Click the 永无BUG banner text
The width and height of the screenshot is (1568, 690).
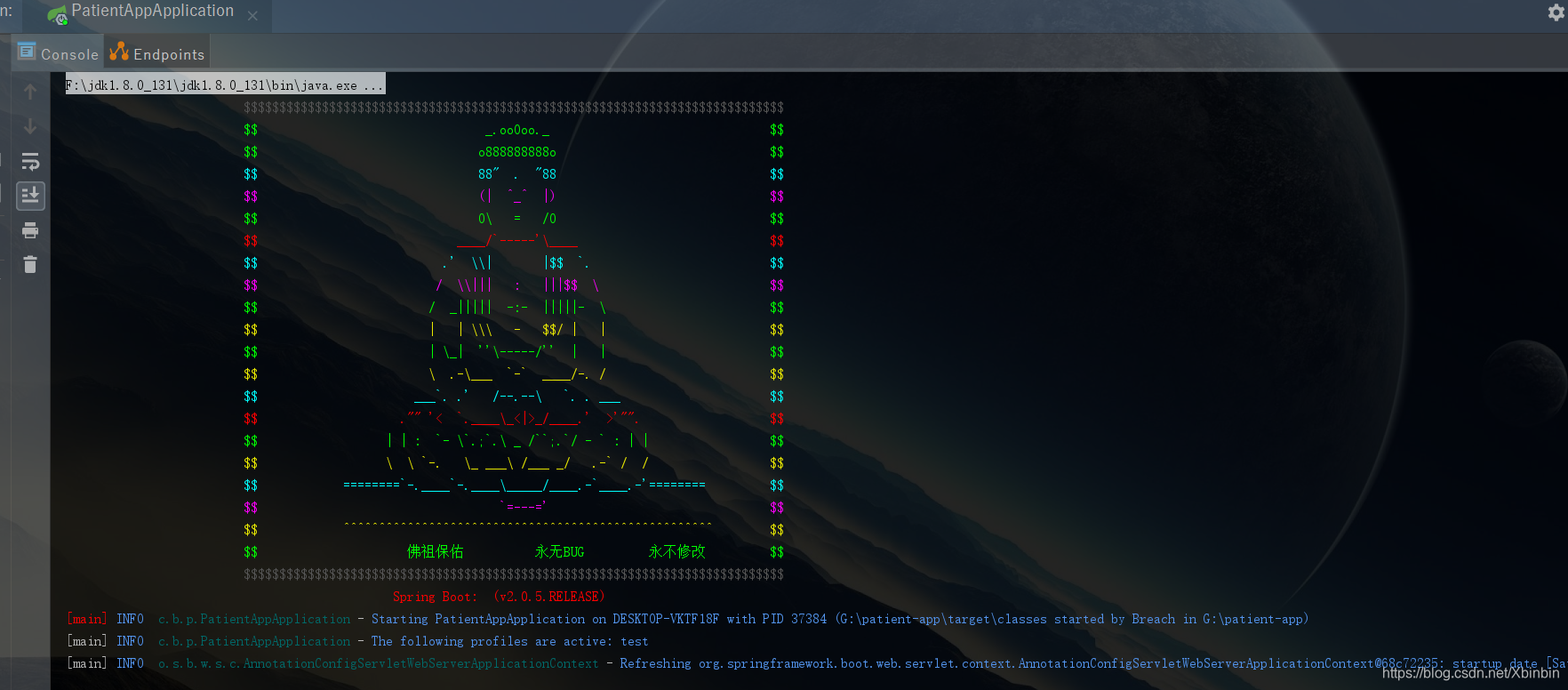[559, 552]
